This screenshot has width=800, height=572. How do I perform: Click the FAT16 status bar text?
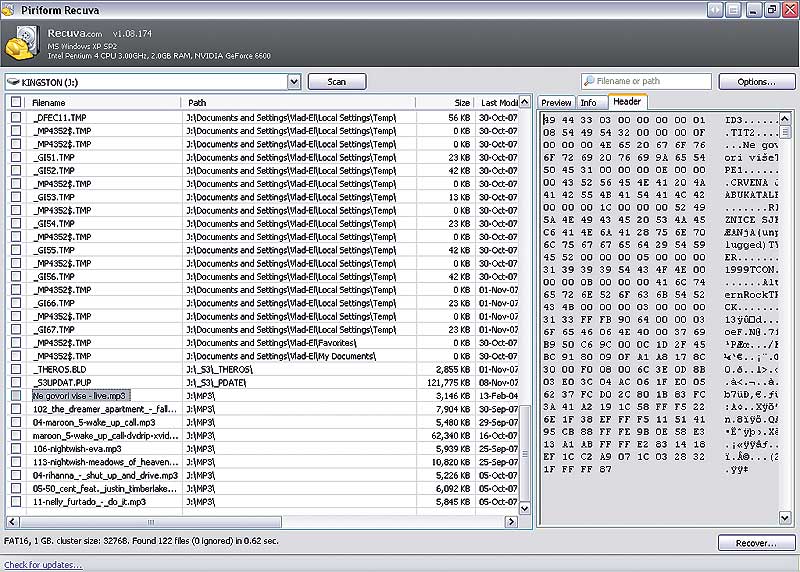point(141,540)
